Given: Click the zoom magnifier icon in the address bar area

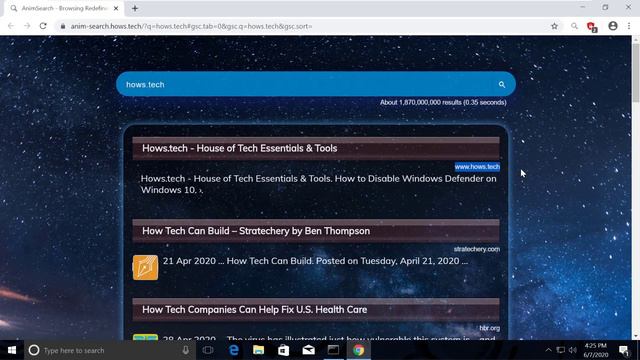Looking at the screenshot, I should [574, 26].
